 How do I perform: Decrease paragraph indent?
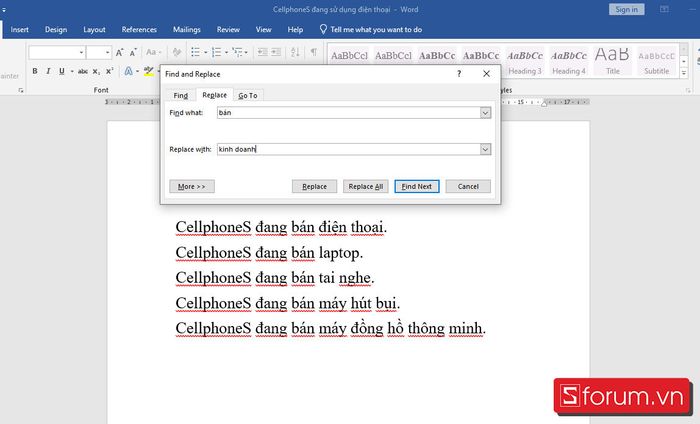tap(262, 52)
